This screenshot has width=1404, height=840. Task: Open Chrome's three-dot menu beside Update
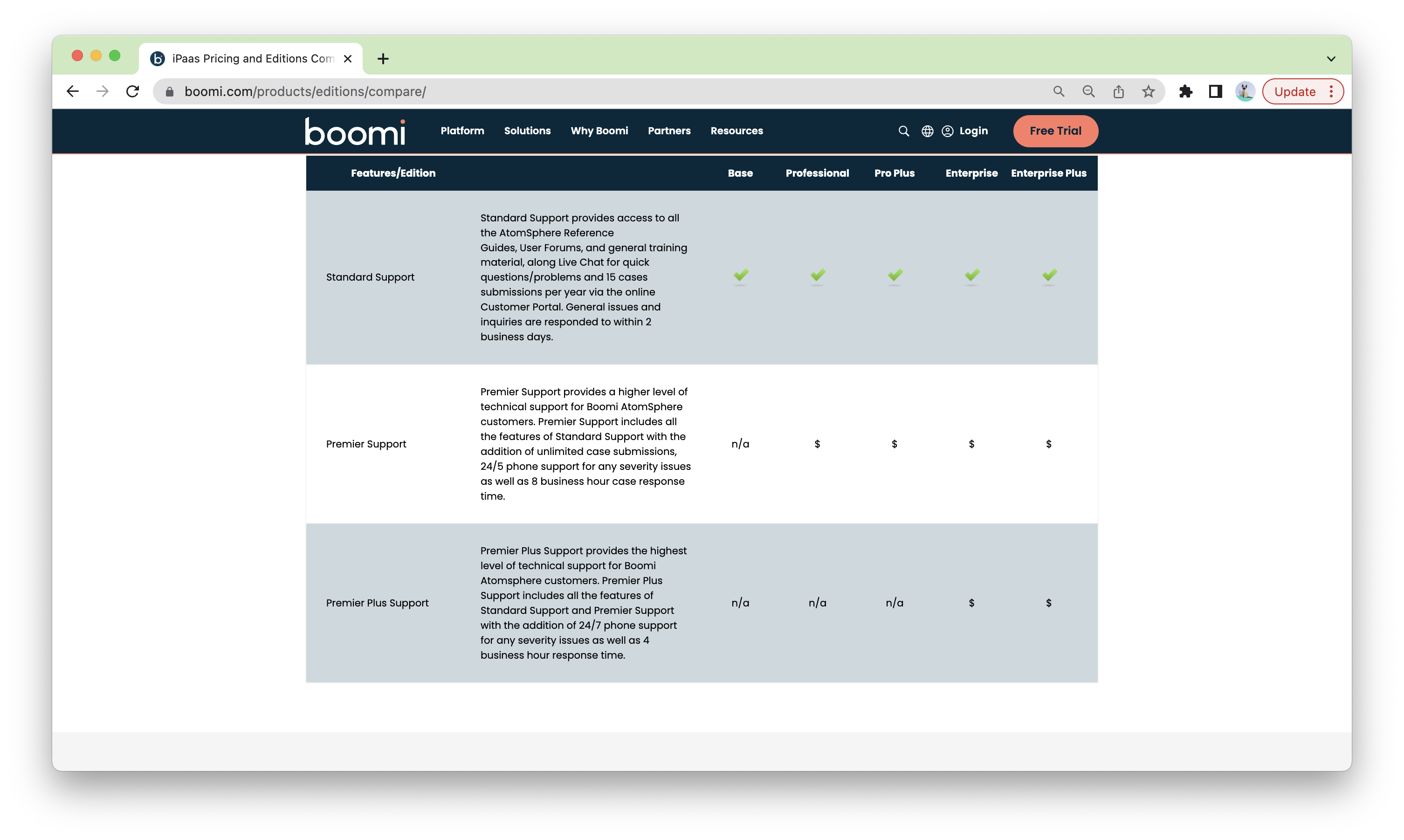(1331, 91)
